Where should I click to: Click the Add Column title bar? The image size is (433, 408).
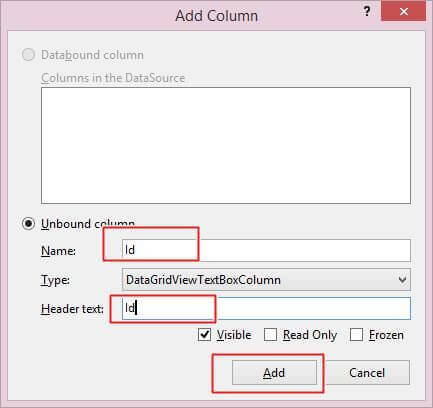(217, 16)
